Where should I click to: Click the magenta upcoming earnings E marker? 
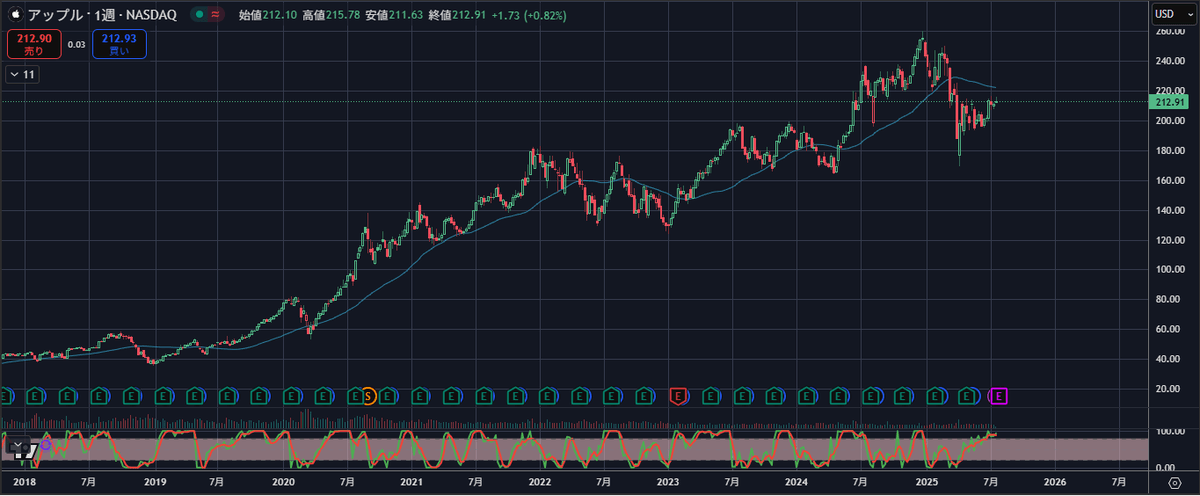coord(998,396)
